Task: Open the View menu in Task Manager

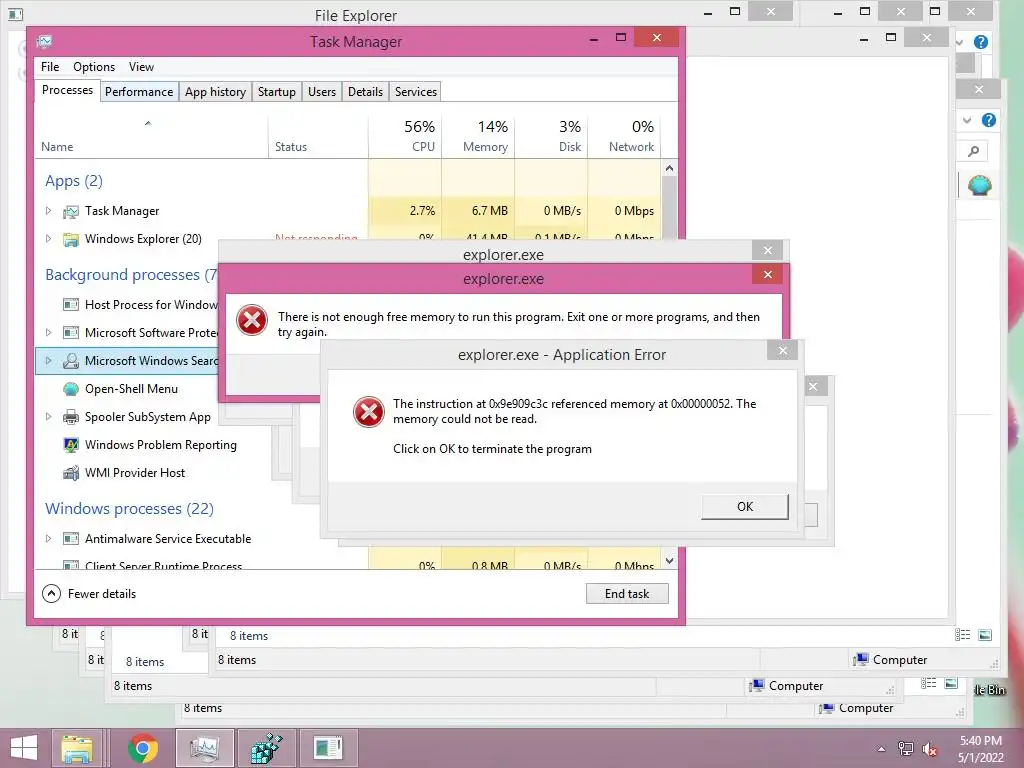Action: (141, 67)
